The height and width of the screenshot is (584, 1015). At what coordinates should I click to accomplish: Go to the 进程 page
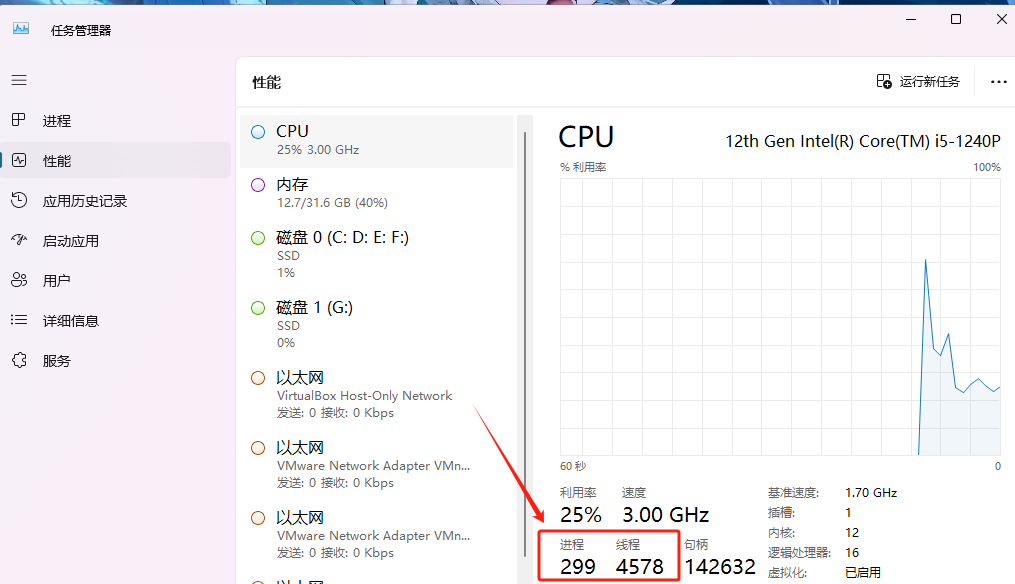pos(115,120)
